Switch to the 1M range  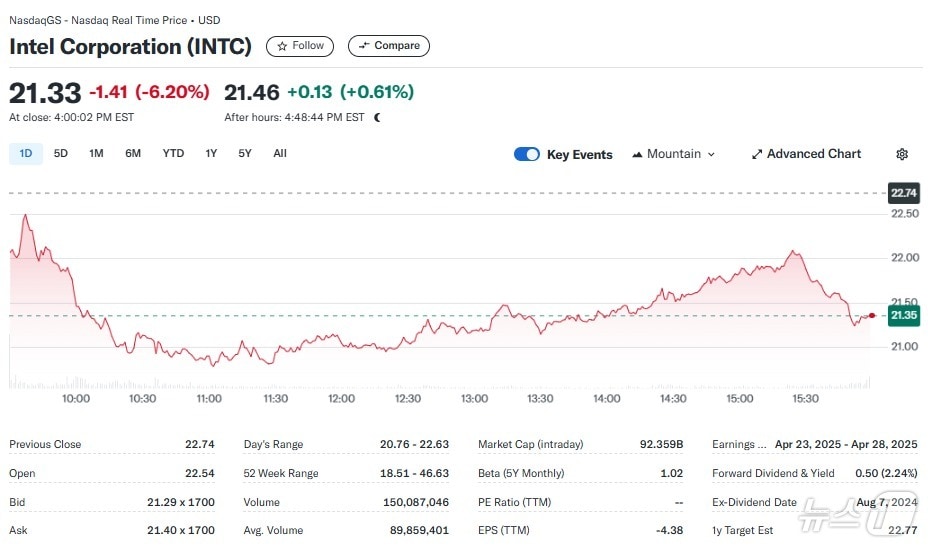(x=96, y=154)
